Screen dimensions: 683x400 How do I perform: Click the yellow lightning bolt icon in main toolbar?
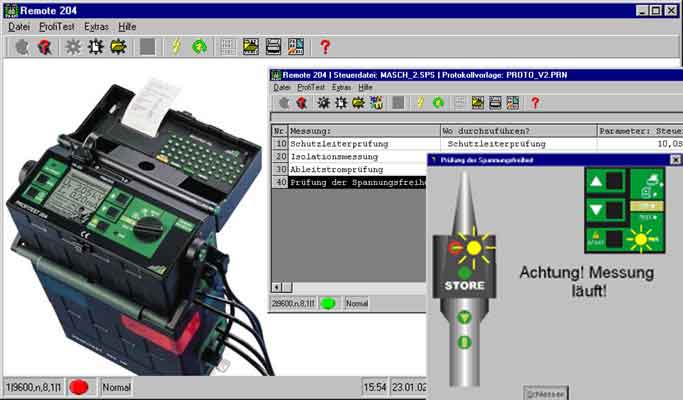click(x=176, y=46)
